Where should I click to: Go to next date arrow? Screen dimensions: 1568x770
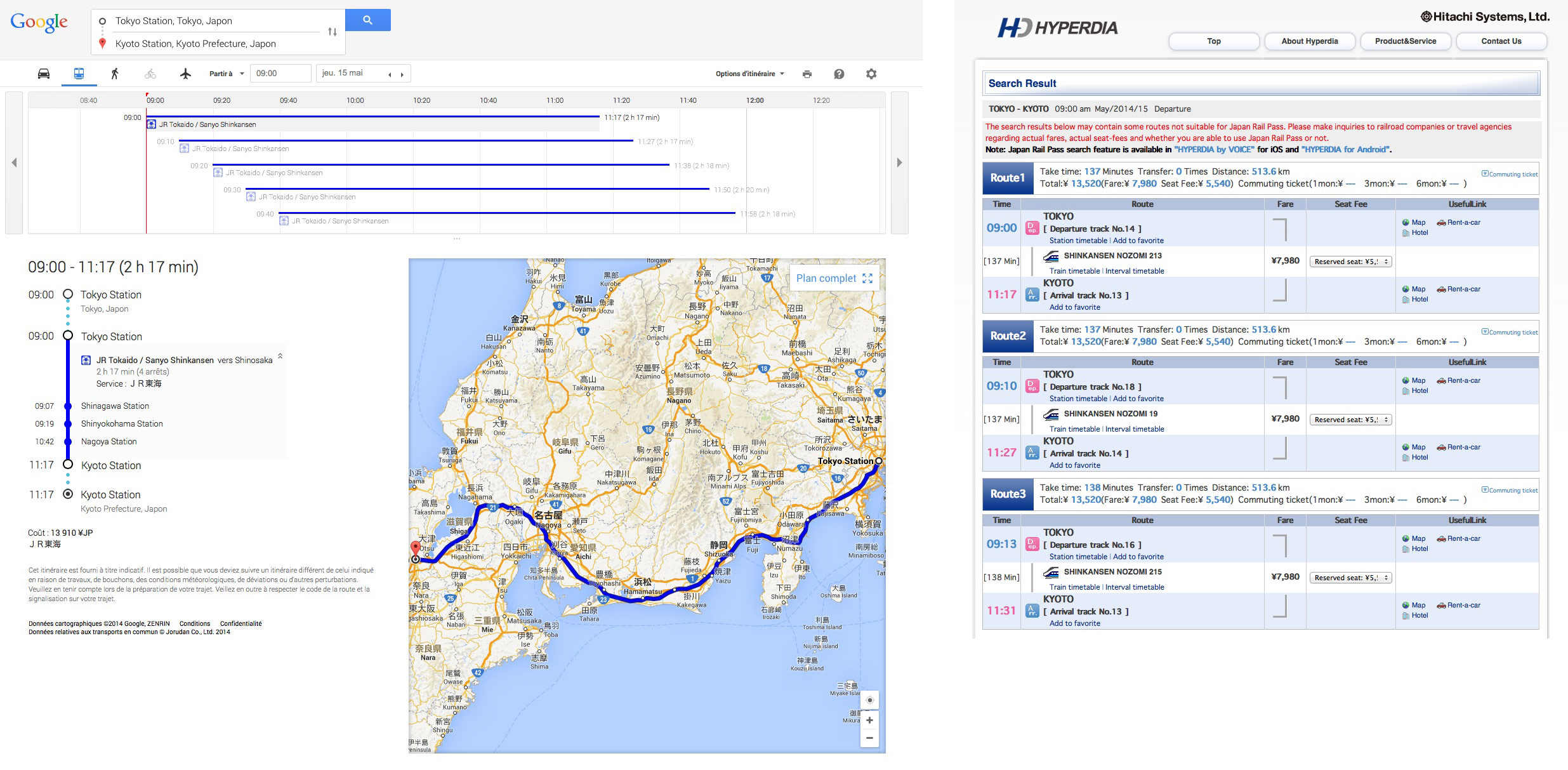pyautogui.click(x=402, y=74)
